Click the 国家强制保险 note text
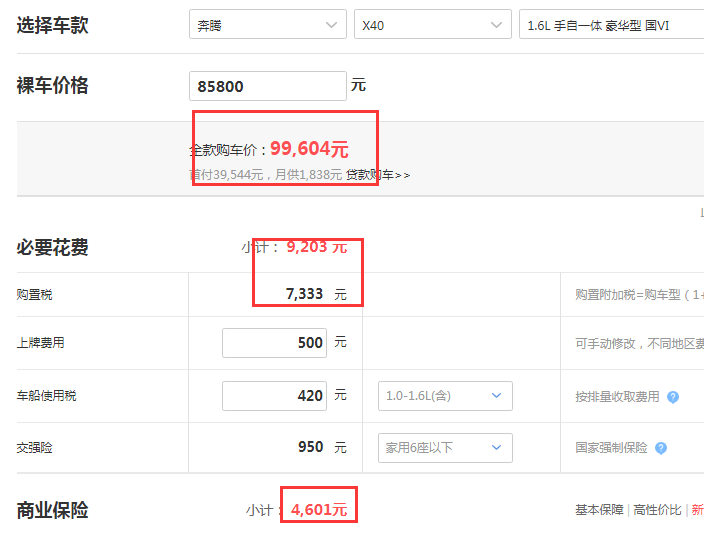The image size is (704, 534). 611,448
